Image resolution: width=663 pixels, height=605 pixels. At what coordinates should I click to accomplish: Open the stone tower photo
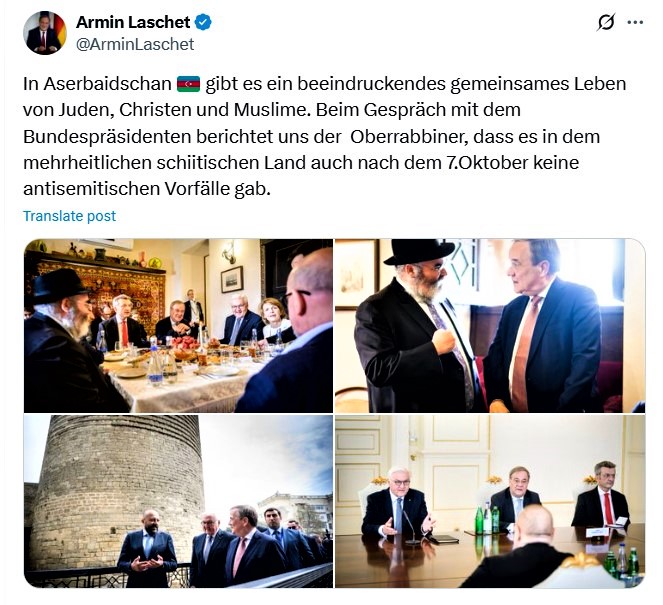pos(178,501)
